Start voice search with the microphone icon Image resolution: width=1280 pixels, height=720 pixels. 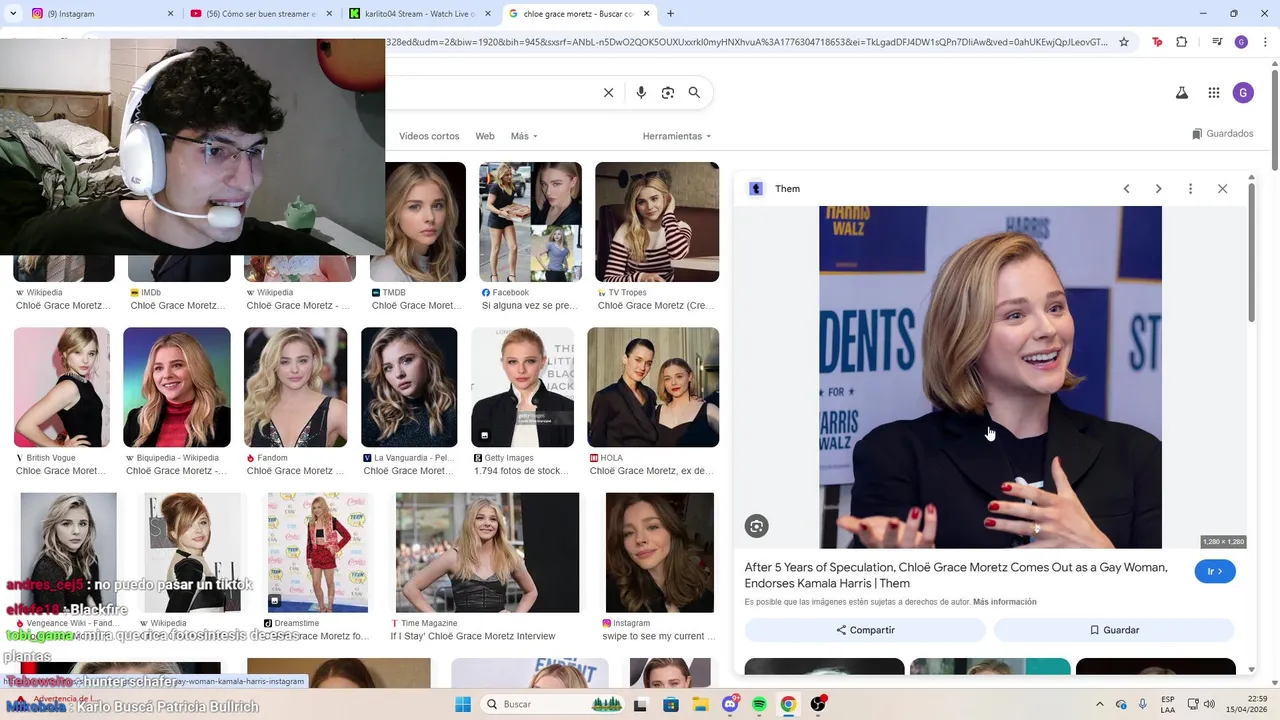(x=641, y=93)
